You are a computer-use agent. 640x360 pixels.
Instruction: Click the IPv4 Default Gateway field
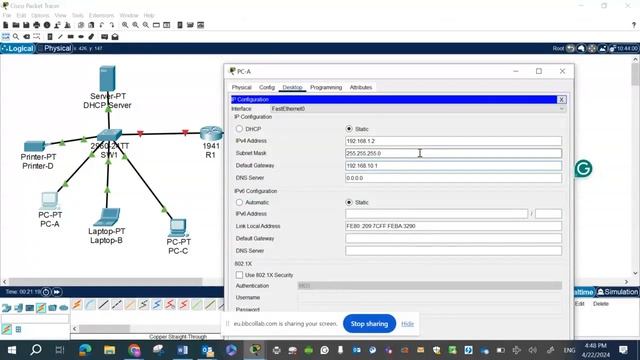click(x=453, y=166)
